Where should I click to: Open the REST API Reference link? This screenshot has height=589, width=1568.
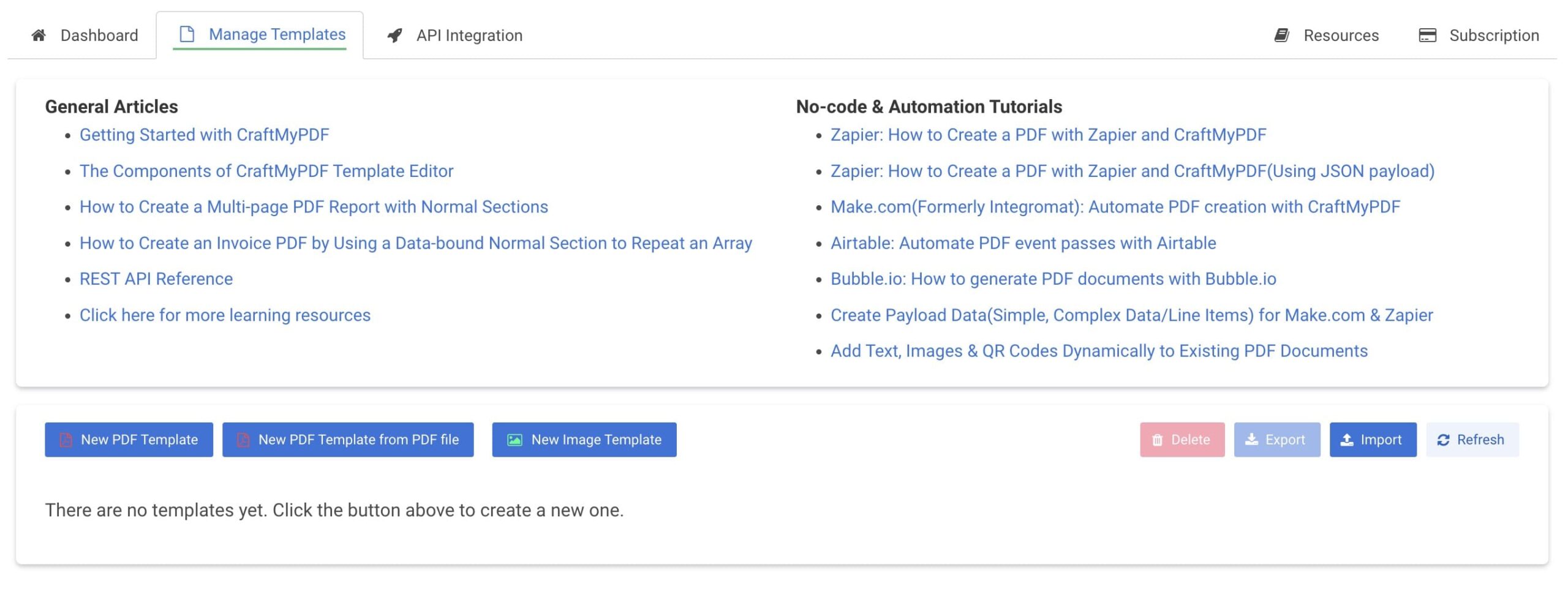156,279
